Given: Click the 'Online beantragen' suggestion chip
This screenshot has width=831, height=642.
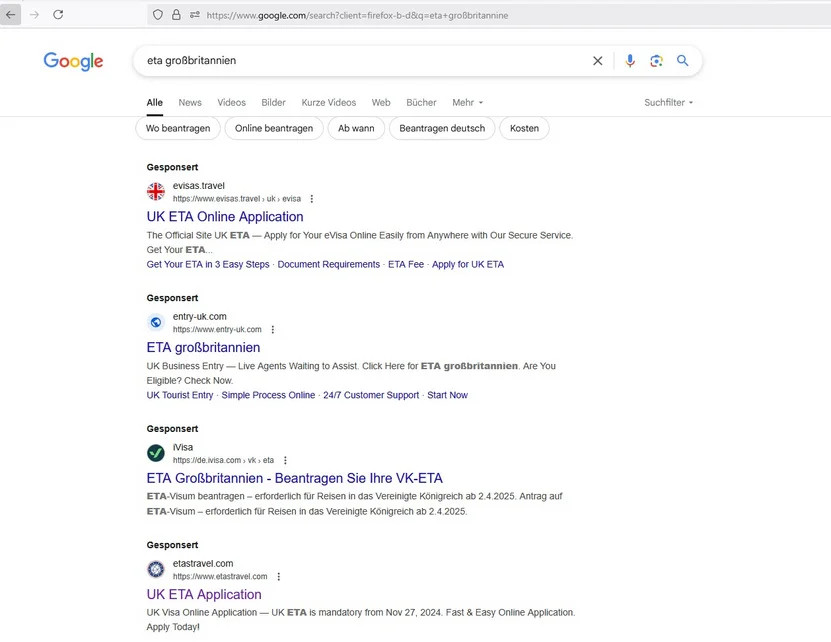Looking at the screenshot, I should pyautogui.click(x=274, y=128).
